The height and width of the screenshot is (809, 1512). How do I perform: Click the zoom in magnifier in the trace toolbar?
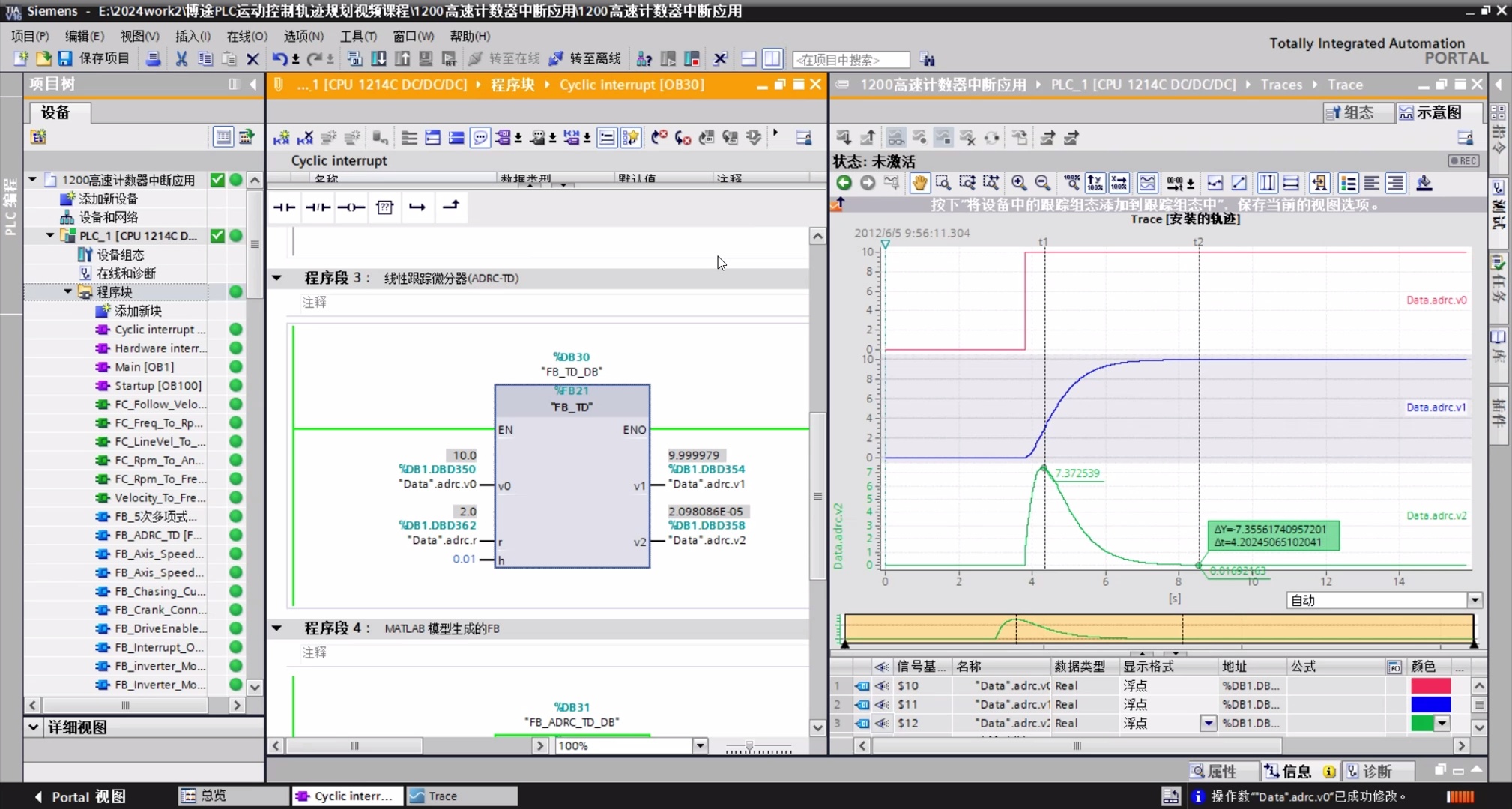tap(1018, 183)
